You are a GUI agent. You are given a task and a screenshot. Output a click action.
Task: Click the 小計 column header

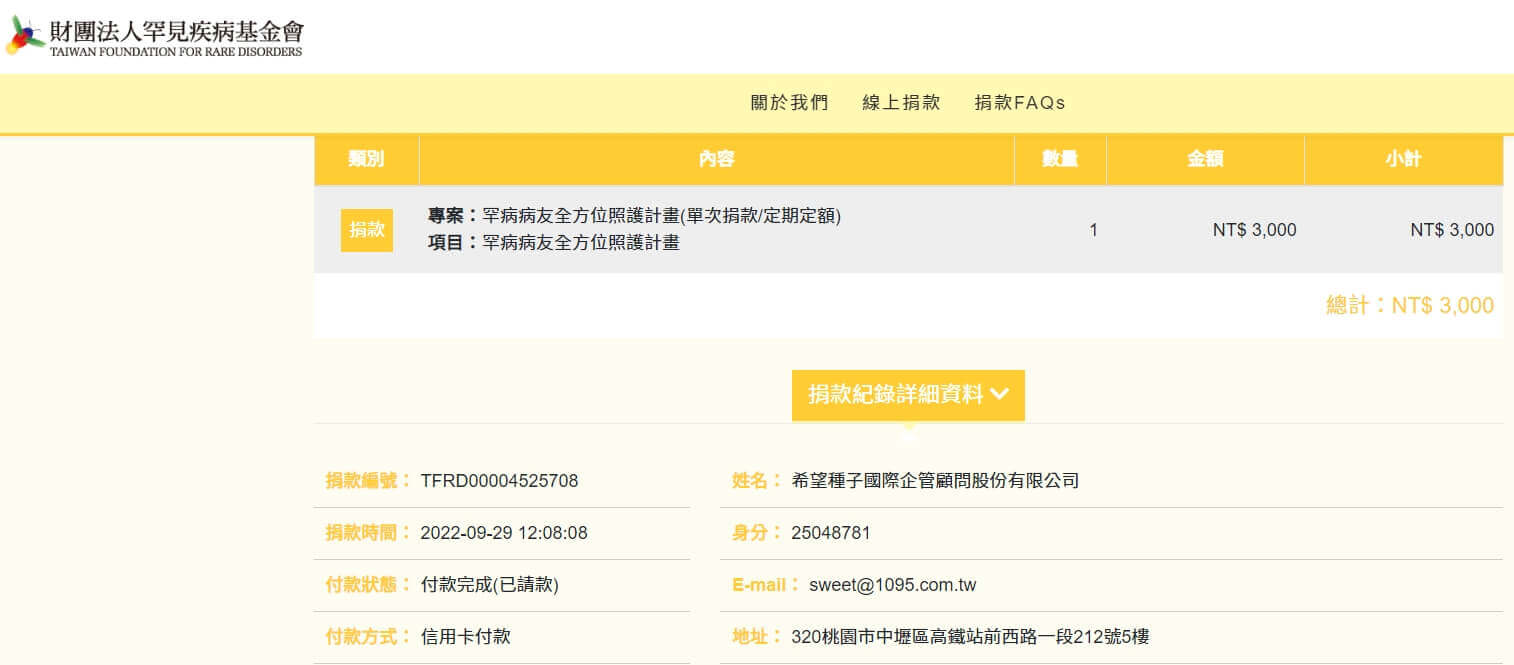coord(1403,160)
